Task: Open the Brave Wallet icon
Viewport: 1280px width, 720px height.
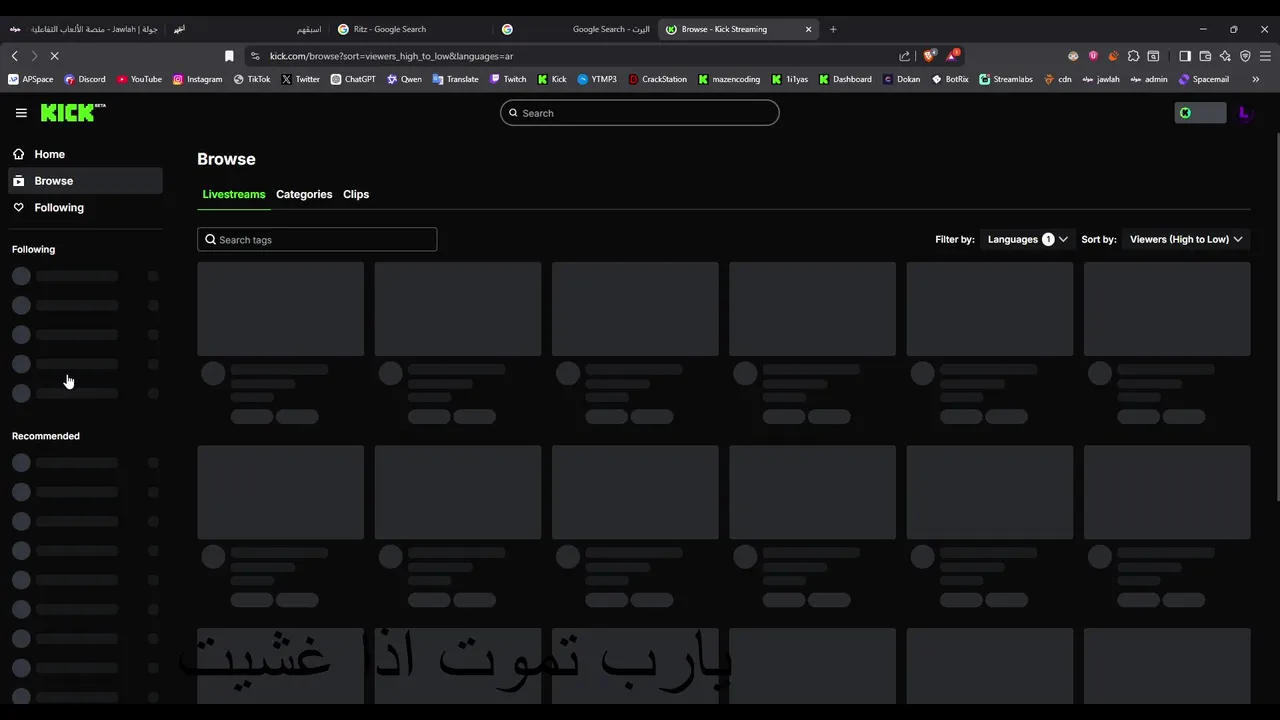Action: 1205,56
